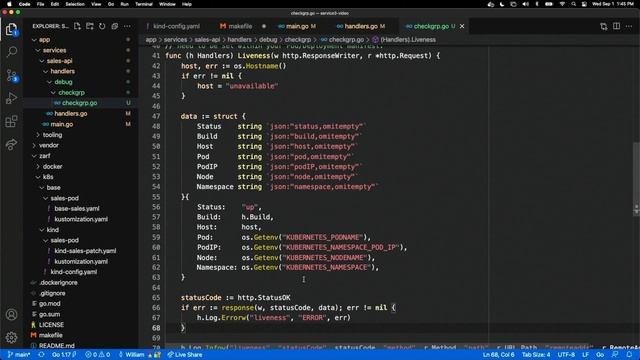
Task: Click line number 56 in the gutter
Action: coord(156,207)
